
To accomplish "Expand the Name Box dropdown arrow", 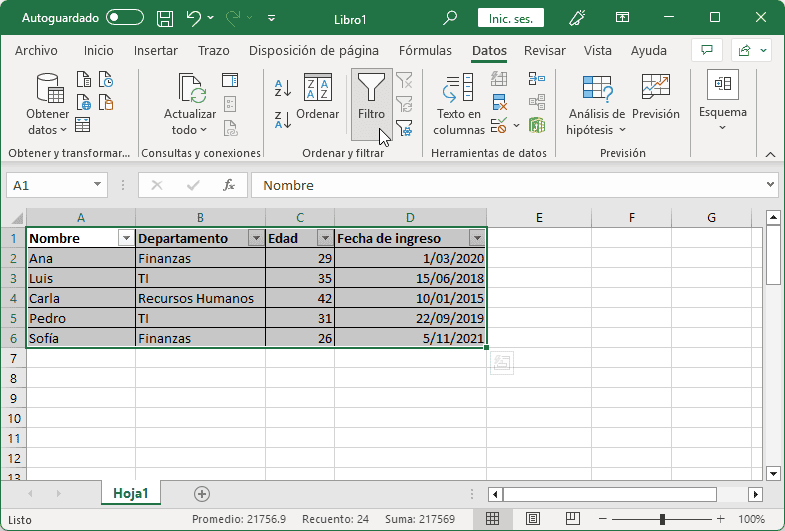I will tap(98, 185).
